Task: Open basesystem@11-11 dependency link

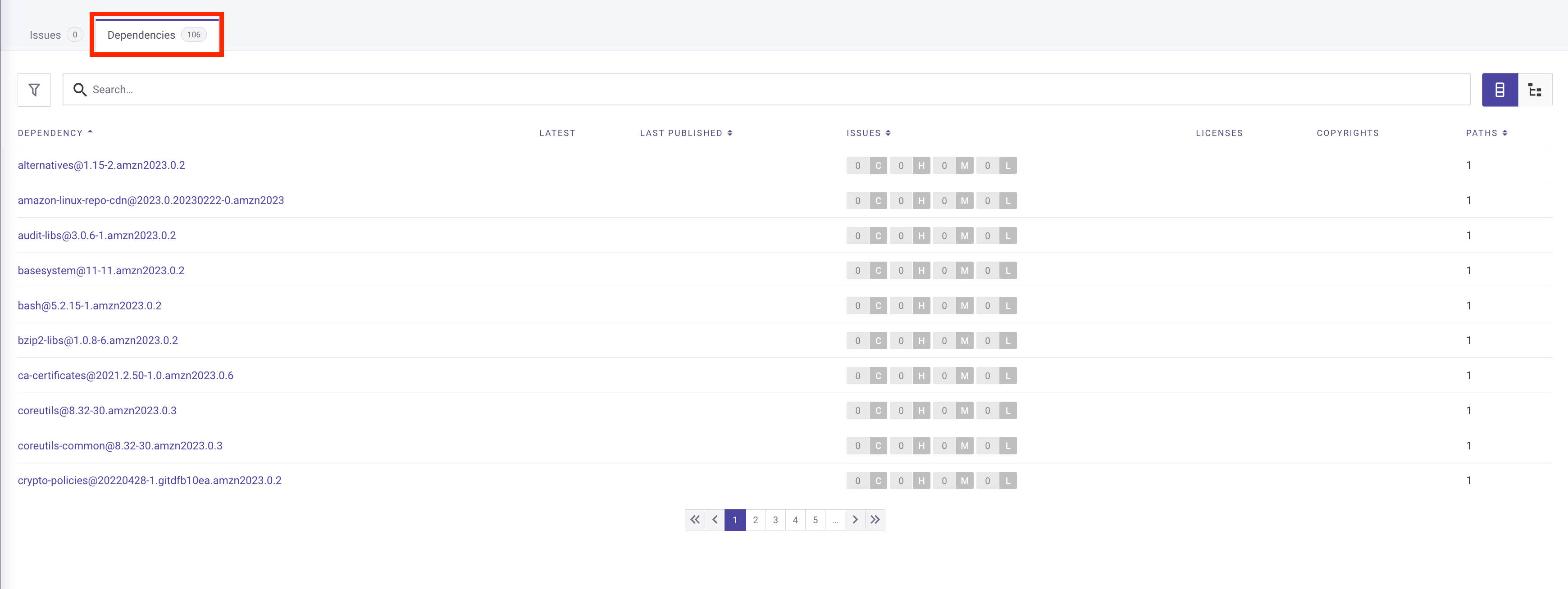Action: point(101,271)
